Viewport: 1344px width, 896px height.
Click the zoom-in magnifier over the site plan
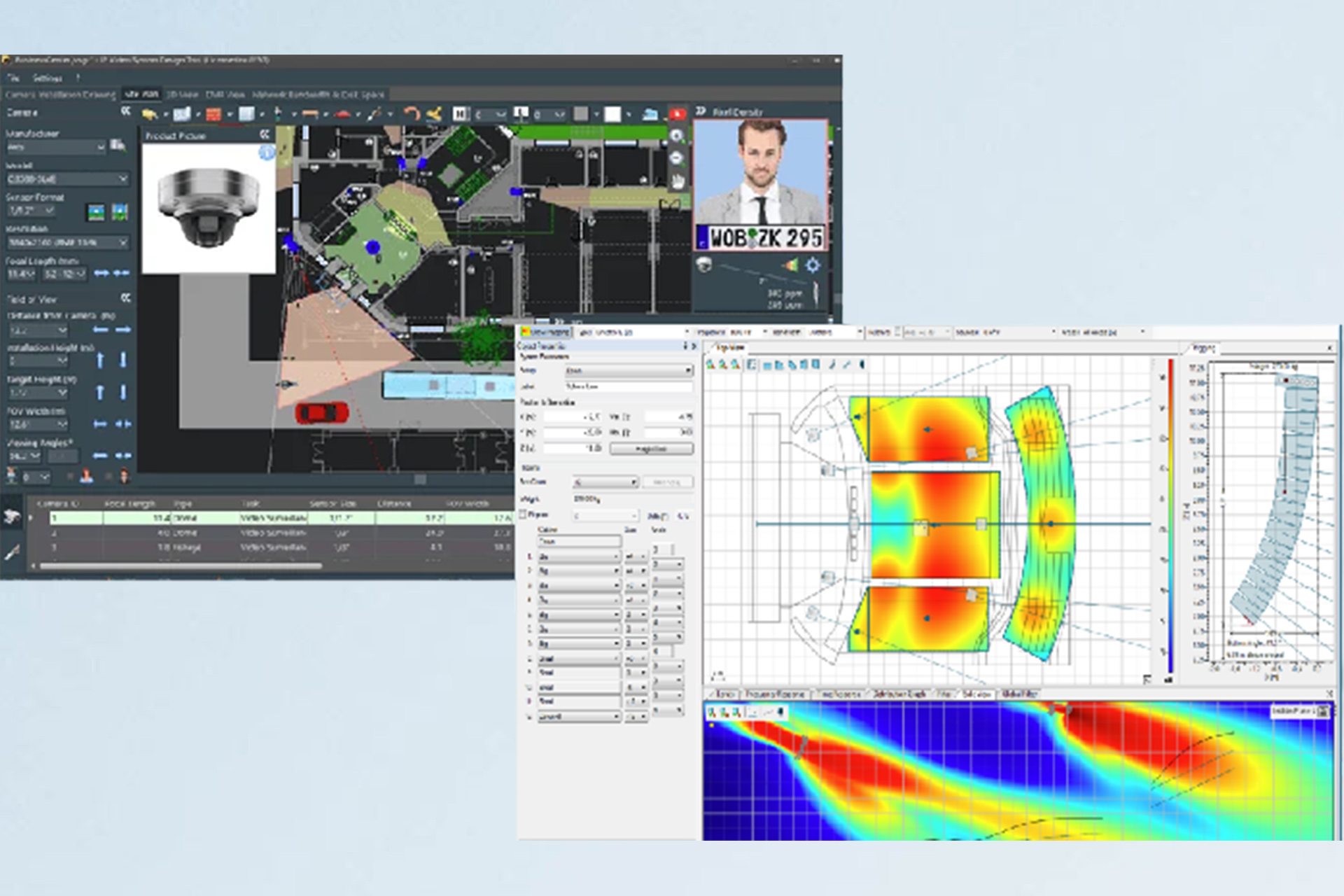[x=676, y=136]
